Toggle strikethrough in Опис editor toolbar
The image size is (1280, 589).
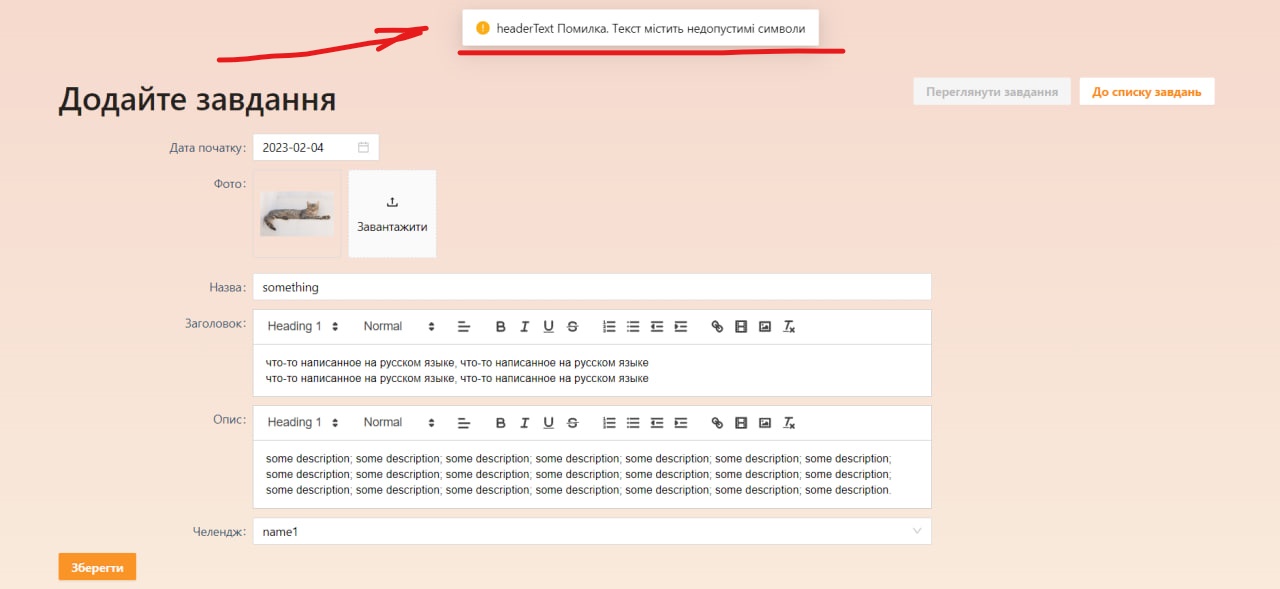(x=572, y=422)
